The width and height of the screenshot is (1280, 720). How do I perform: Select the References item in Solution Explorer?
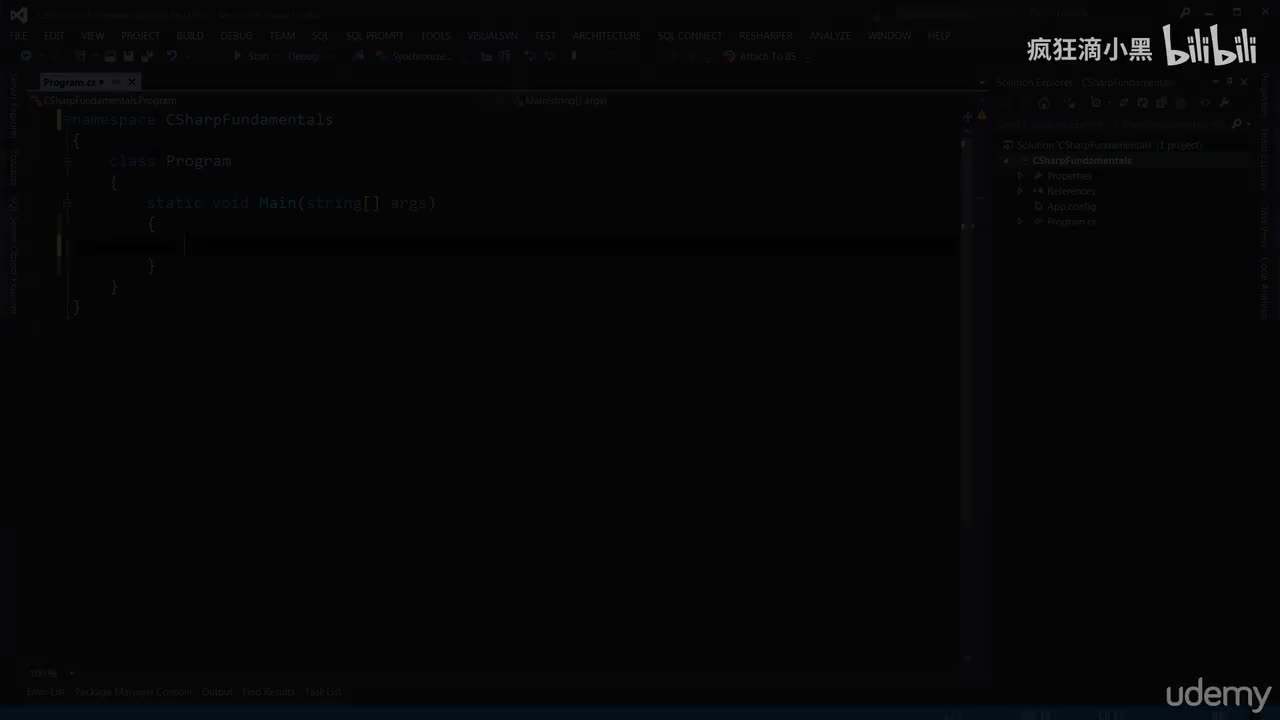pyautogui.click(x=1071, y=191)
